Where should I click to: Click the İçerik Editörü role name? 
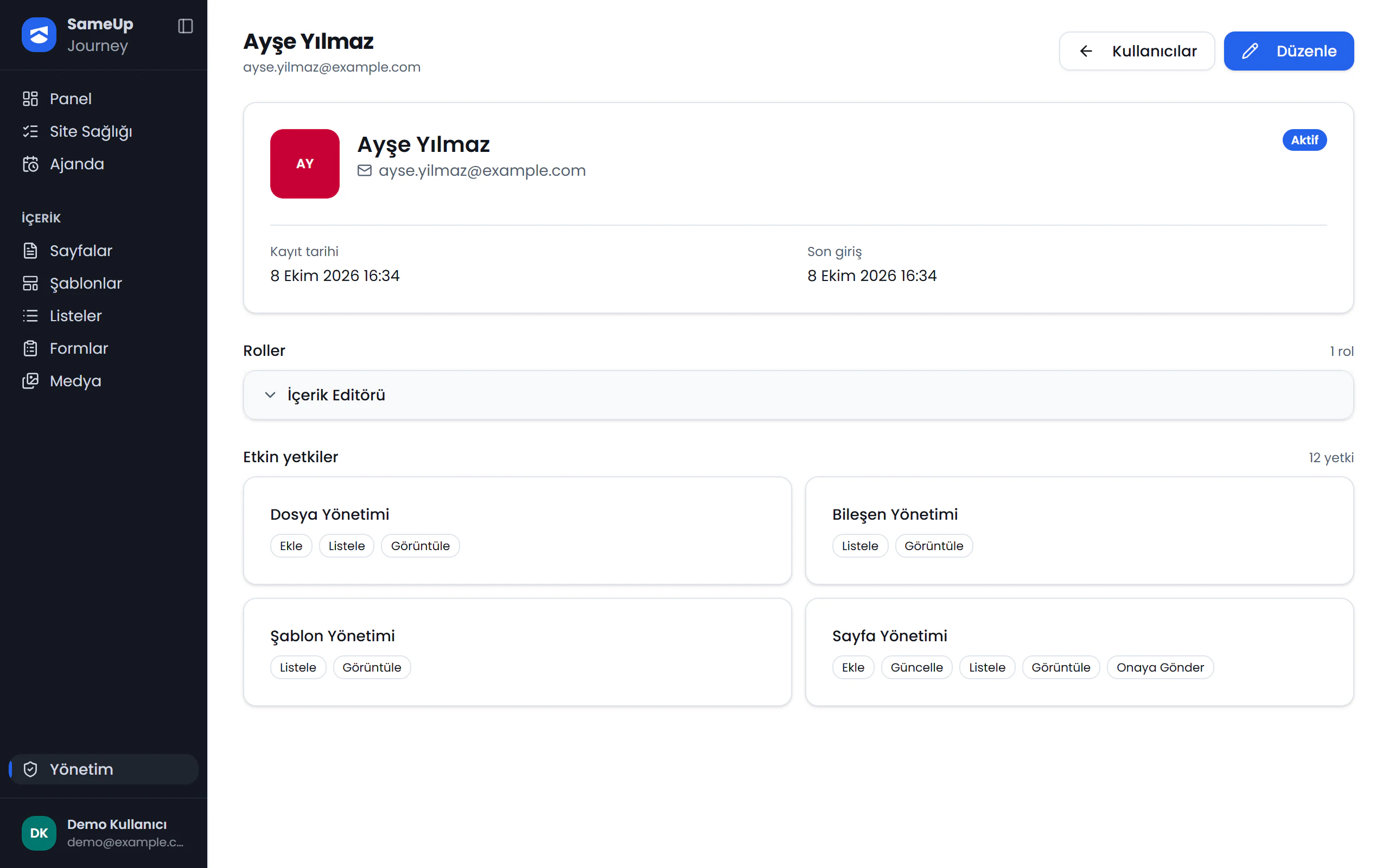pyautogui.click(x=336, y=395)
